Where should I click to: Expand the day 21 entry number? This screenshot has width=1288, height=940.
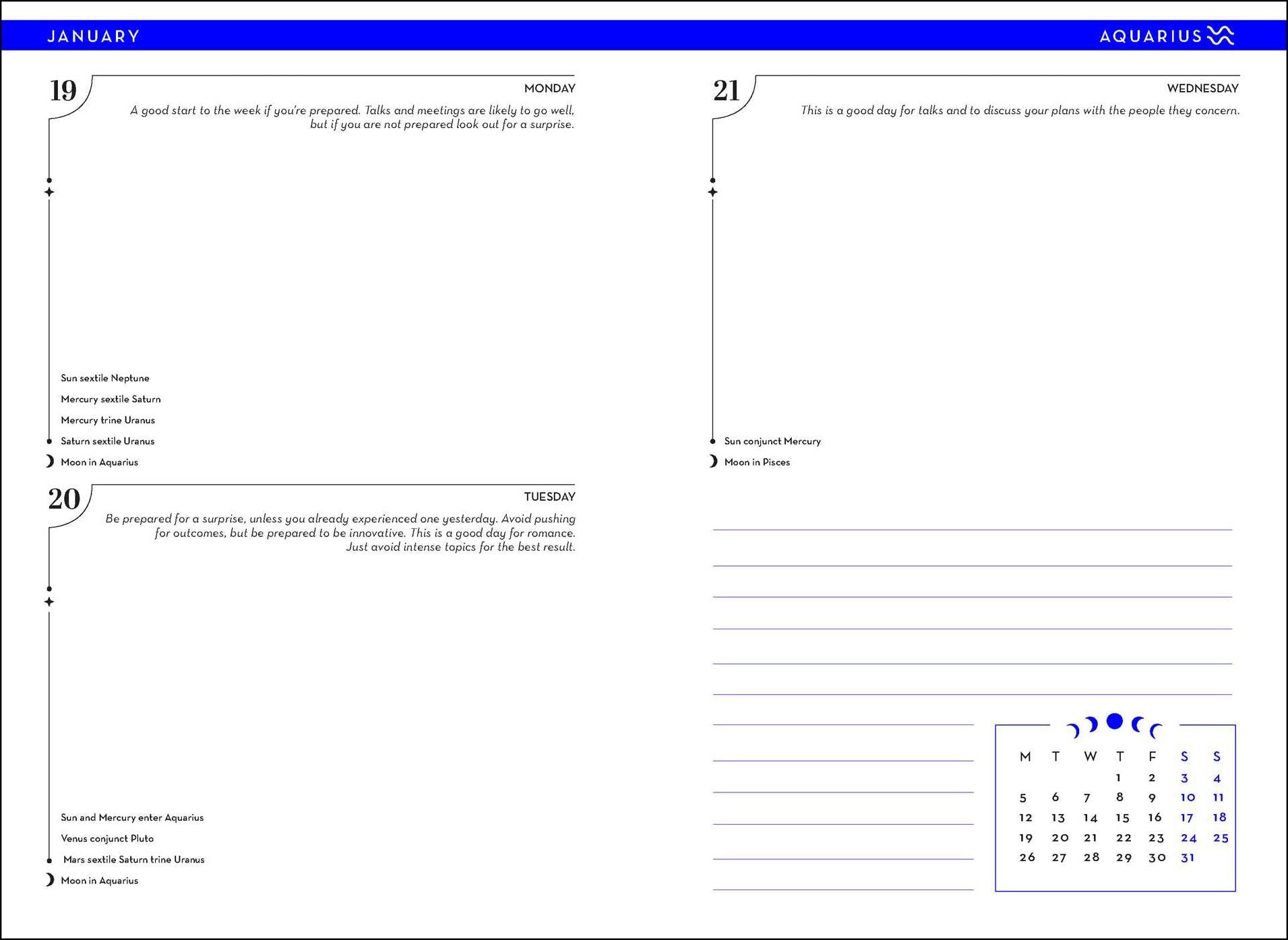pyautogui.click(x=727, y=91)
